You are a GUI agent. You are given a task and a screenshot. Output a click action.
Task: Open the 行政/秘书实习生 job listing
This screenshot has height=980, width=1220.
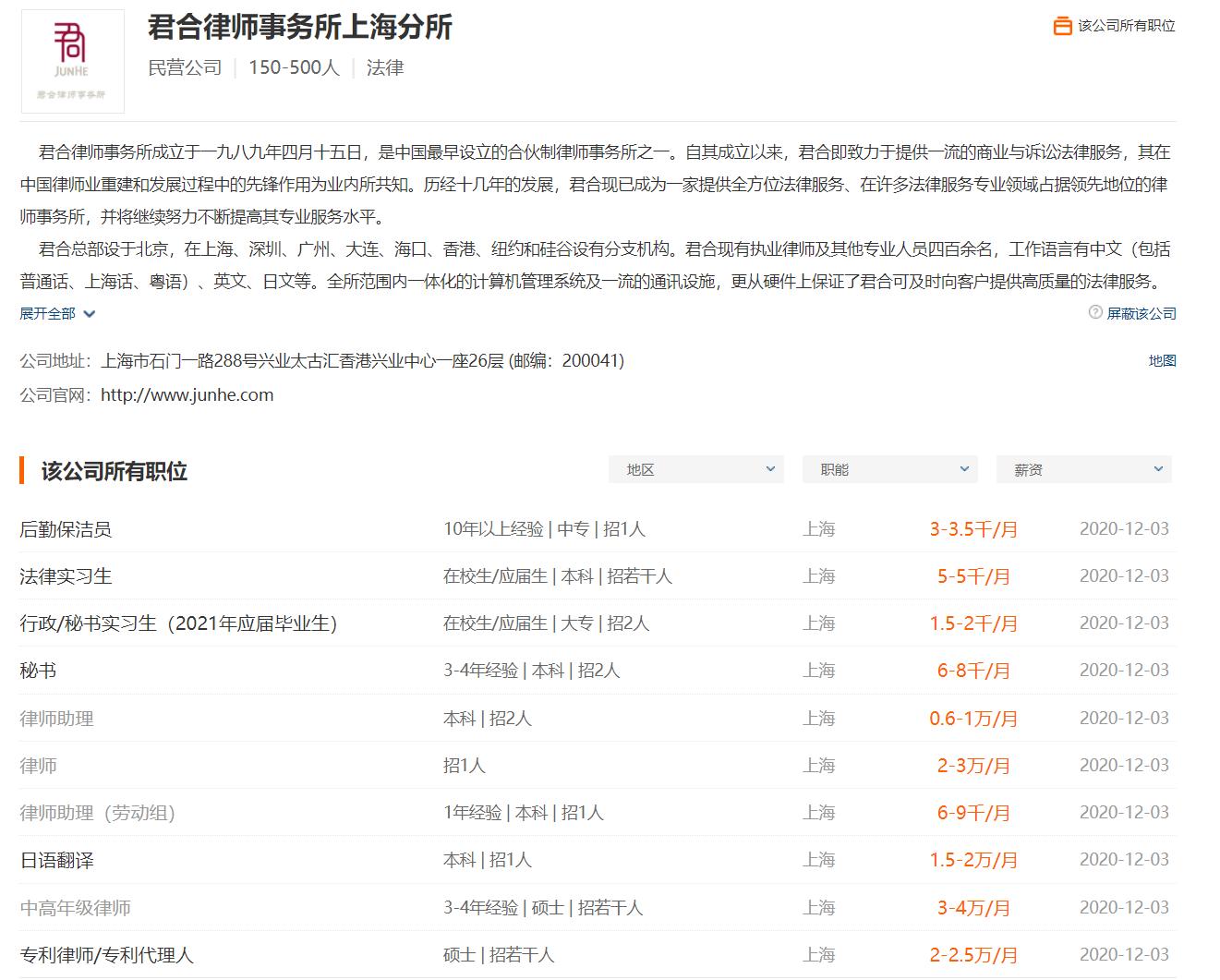point(178,623)
